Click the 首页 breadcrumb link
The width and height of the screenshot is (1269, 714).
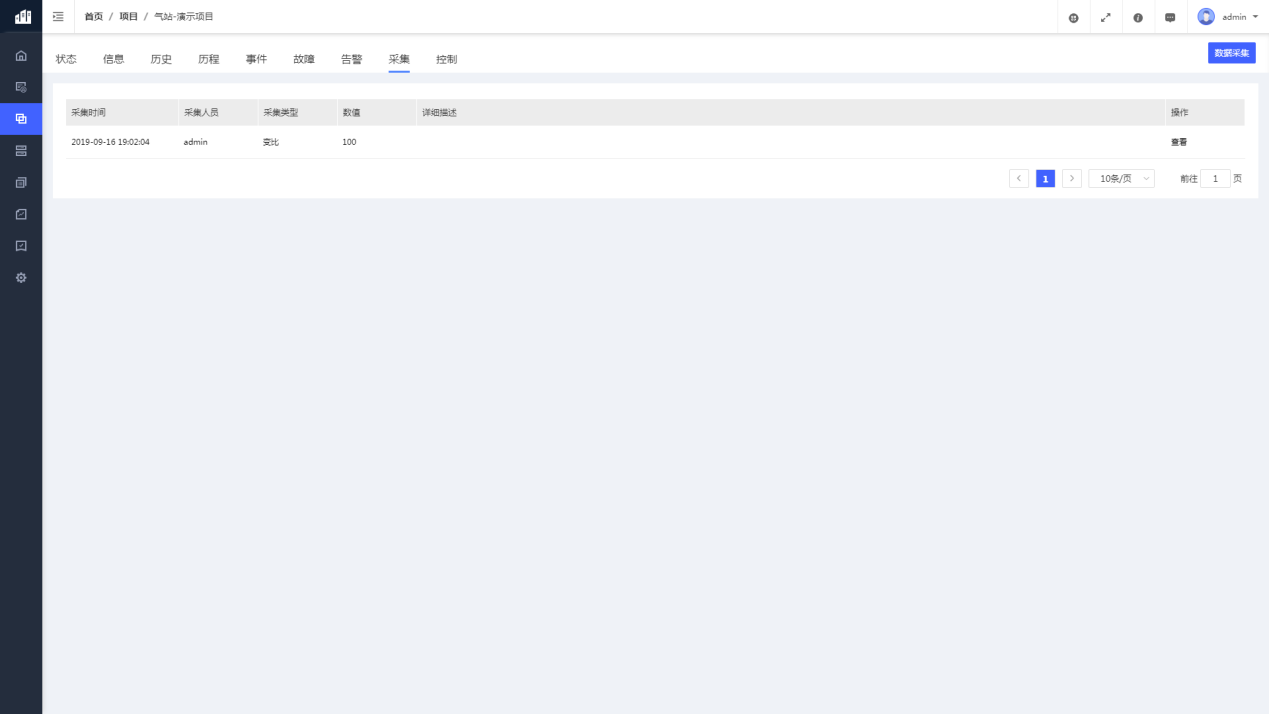pos(93,17)
